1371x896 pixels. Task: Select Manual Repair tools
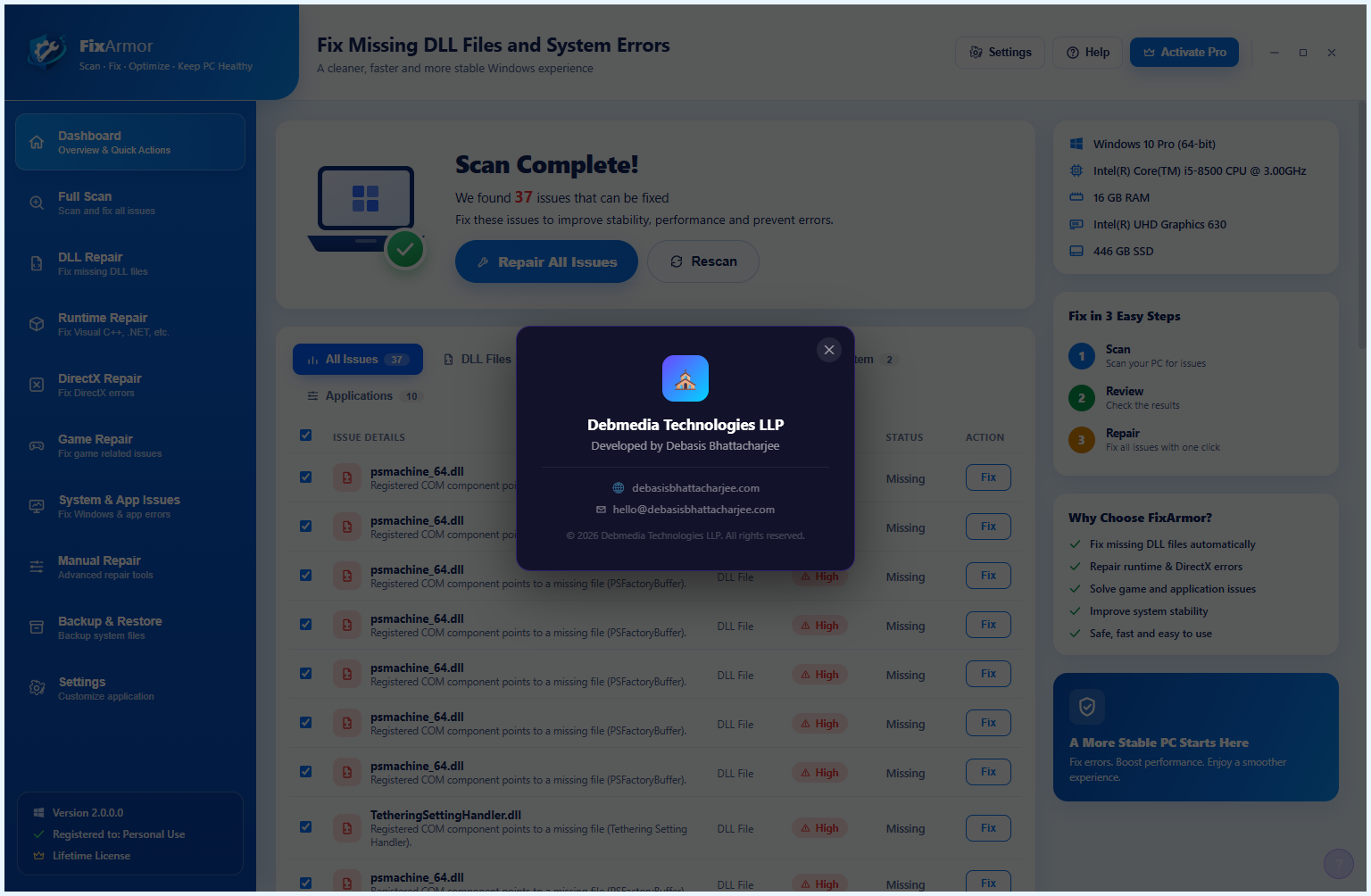(130, 567)
